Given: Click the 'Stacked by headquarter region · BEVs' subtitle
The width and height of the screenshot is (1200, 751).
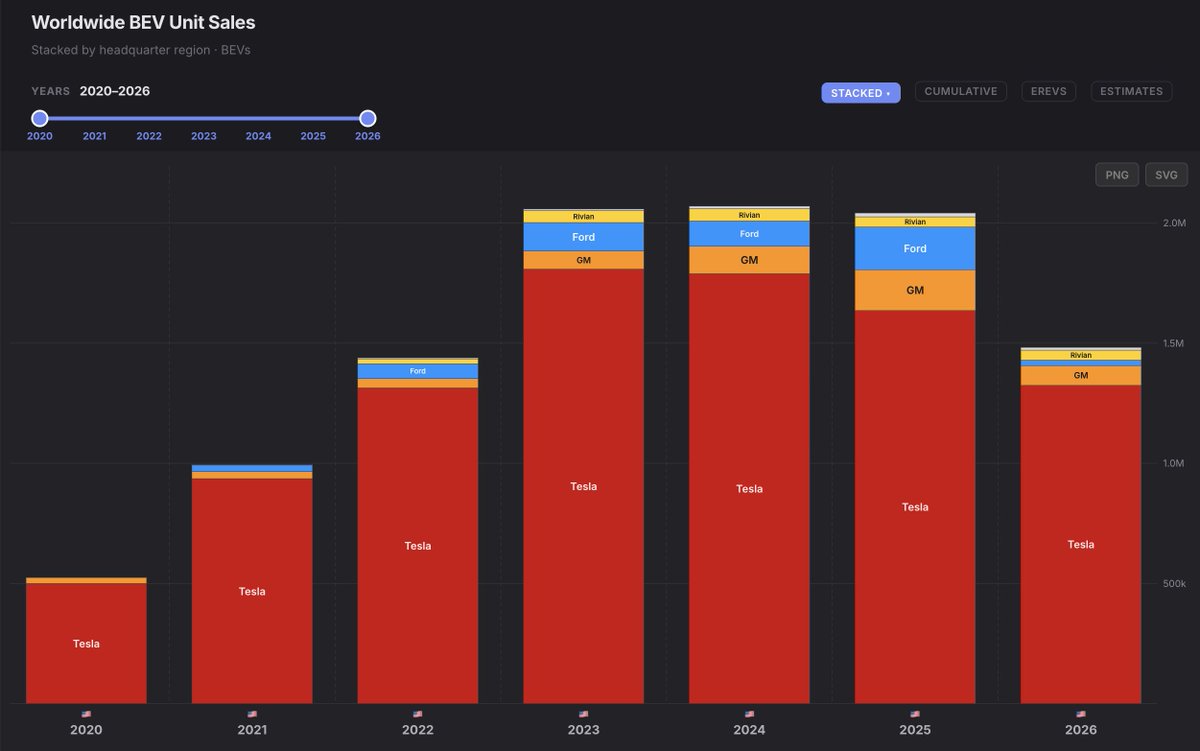Looking at the screenshot, I should (x=141, y=49).
